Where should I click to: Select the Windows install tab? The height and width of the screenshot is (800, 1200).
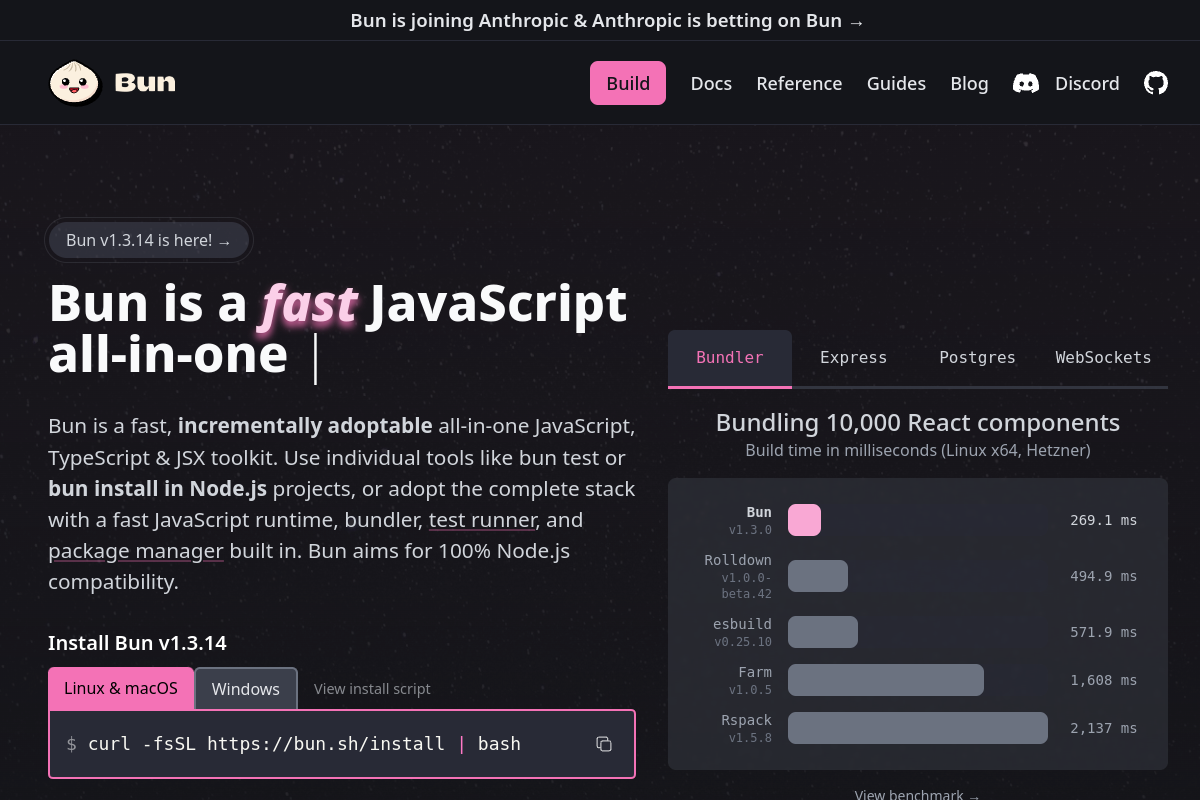coord(246,689)
